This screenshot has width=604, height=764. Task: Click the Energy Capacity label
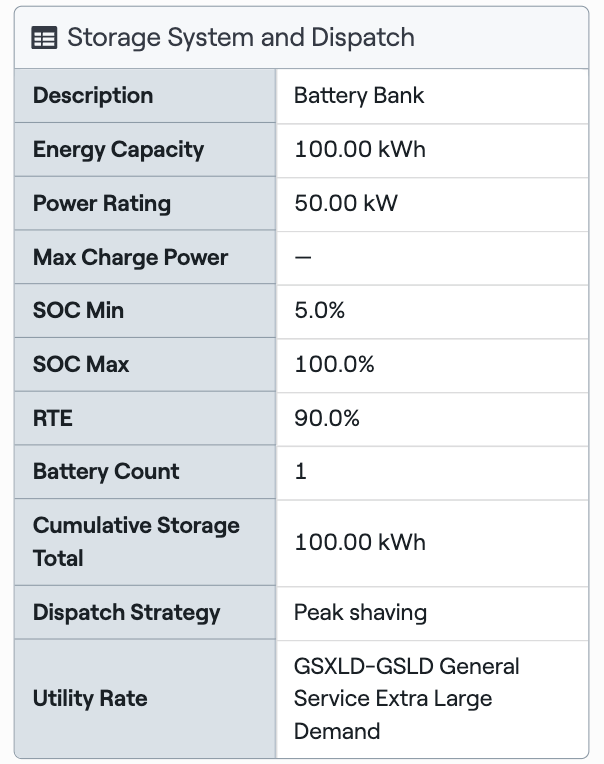click(x=118, y=150)
